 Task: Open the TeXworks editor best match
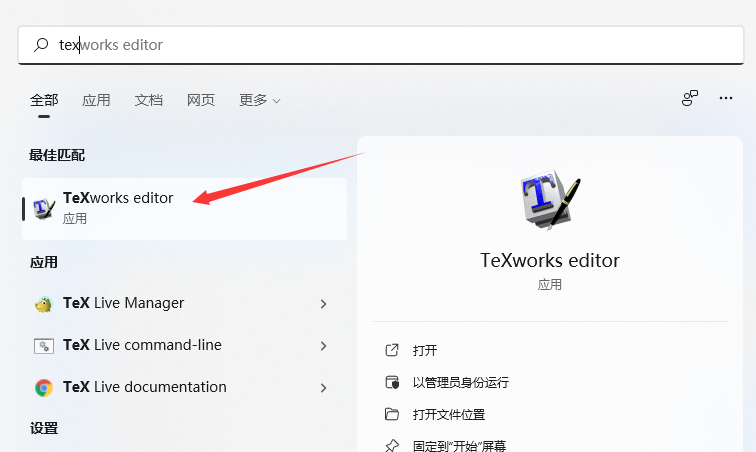[x=184, y=209]
